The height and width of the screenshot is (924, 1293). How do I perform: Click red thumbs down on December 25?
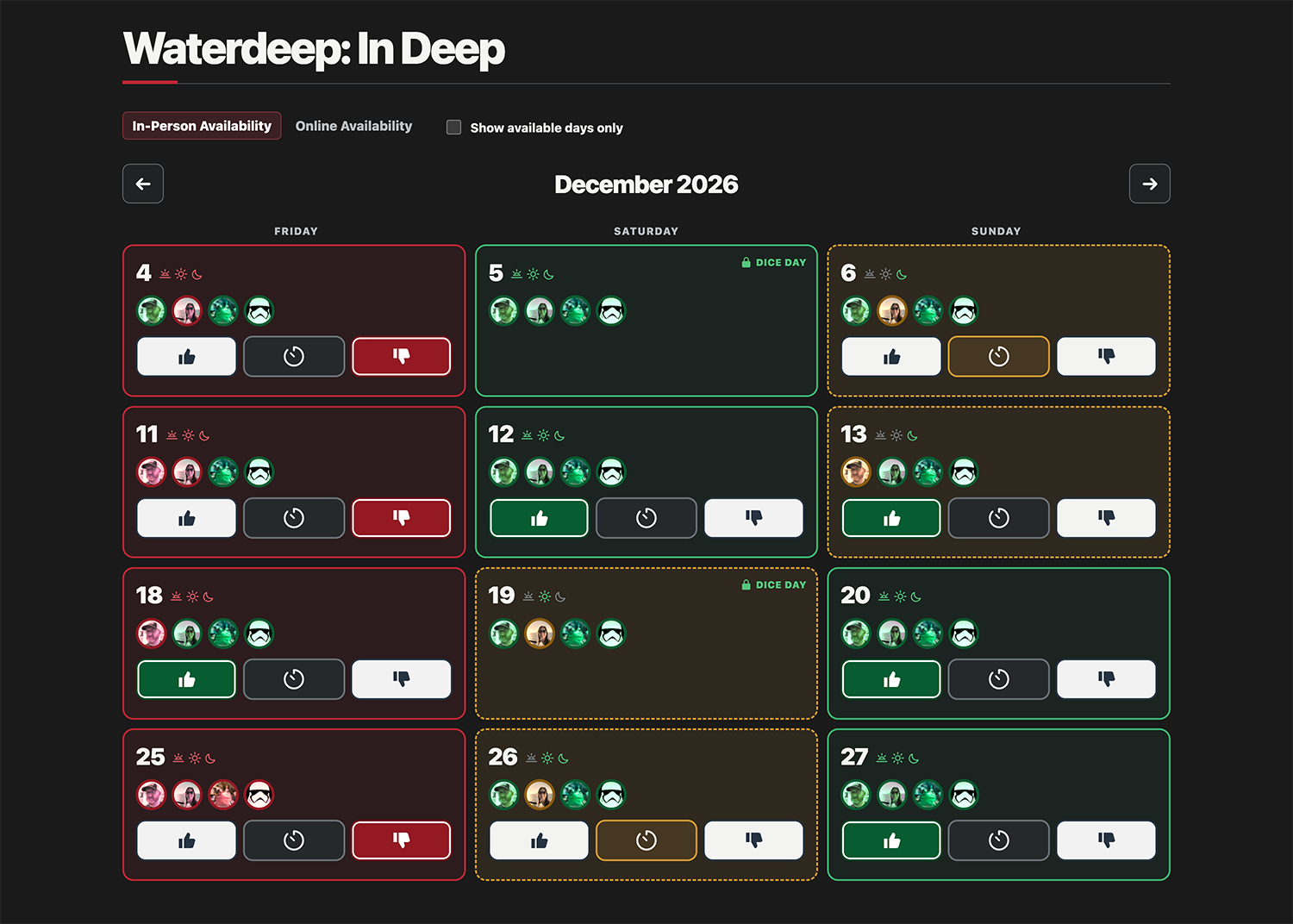point(402,840)
